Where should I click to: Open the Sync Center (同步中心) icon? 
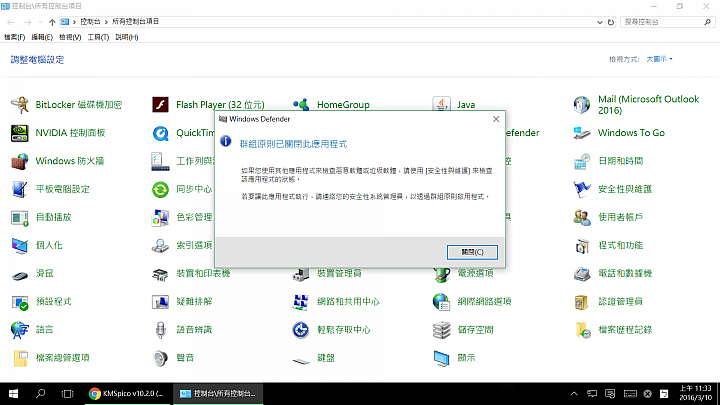(160, 189)
